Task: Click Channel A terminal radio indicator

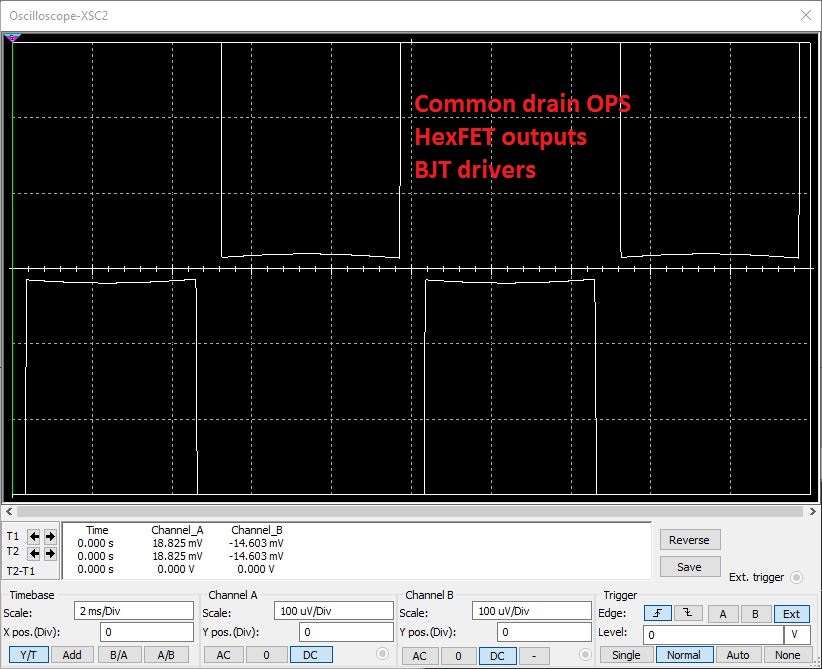Action: coord(383,653)
